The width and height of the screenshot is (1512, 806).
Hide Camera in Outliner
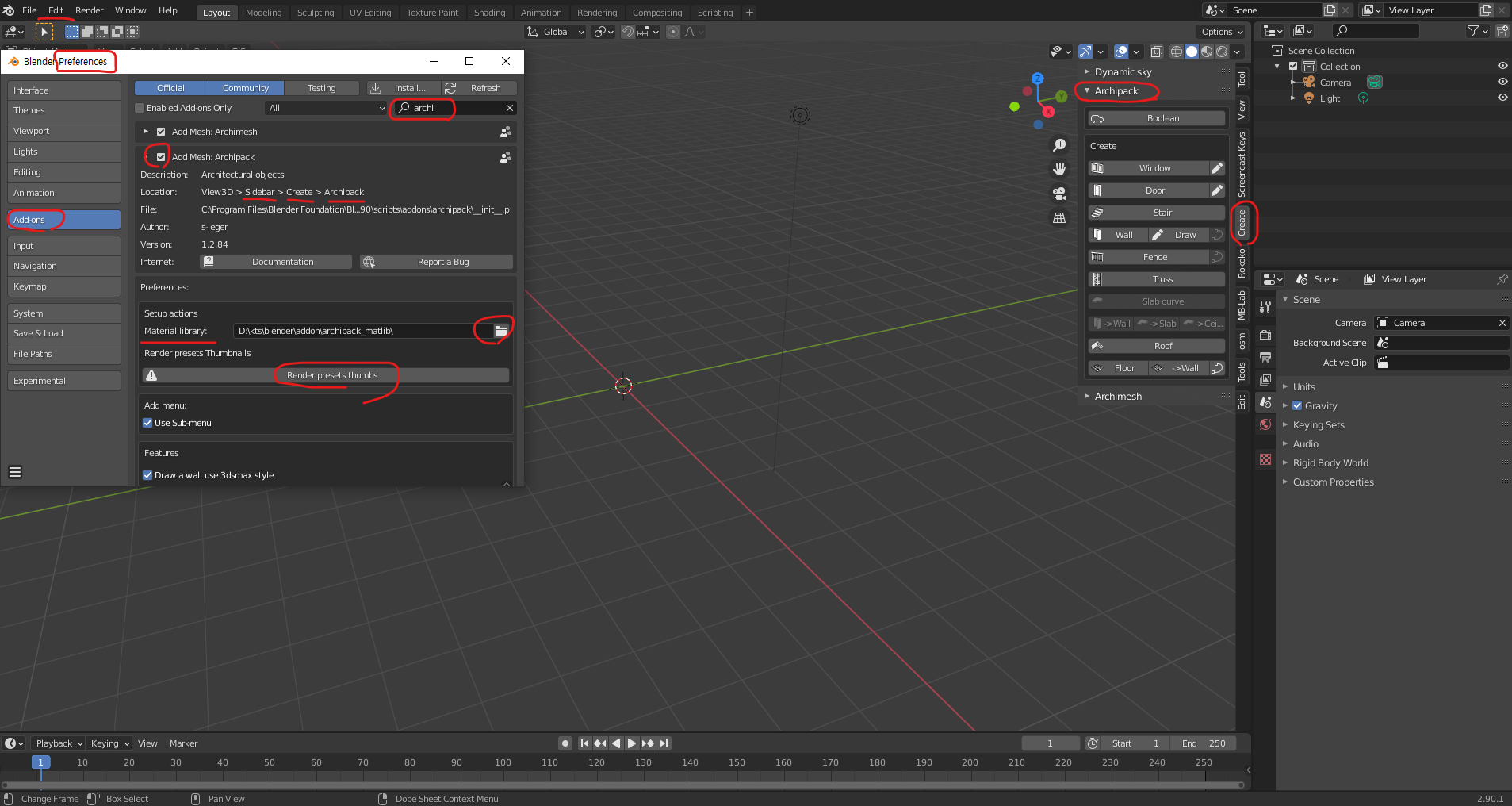tap(1502, 82)
